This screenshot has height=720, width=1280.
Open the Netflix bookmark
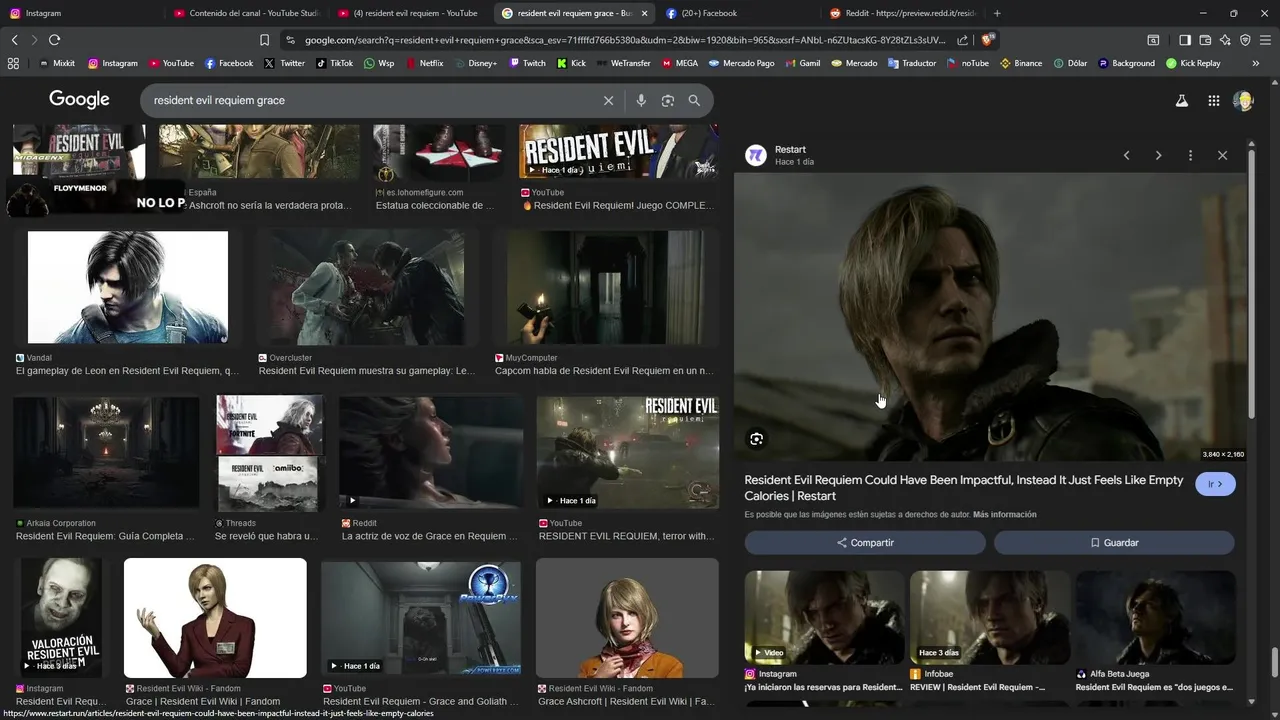tap(425, 63)
